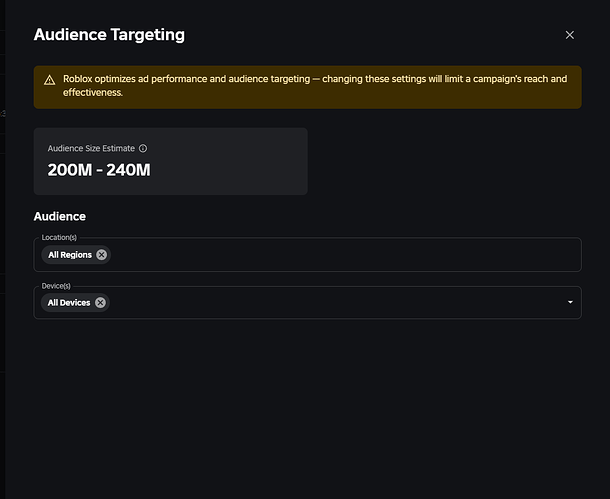Click the Device(s) field label
This screenshot has width=610, height=499.
coord(56,286)
